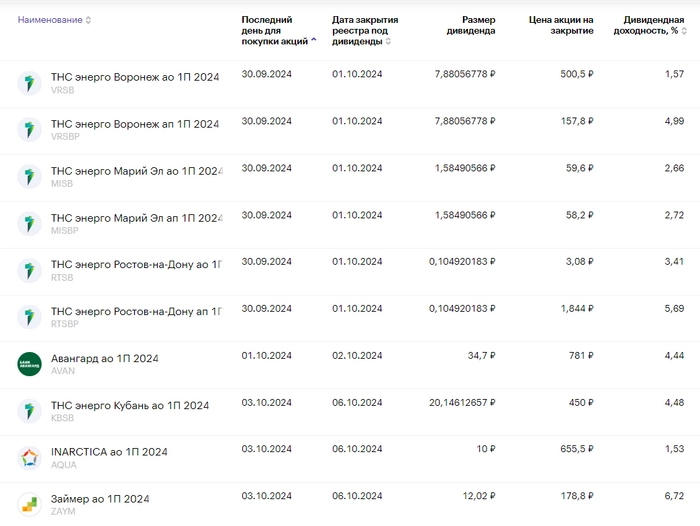Open Займер ао 1П 2024 entry
Viewport: 700px width, 526px height.
tap(100, 499)
